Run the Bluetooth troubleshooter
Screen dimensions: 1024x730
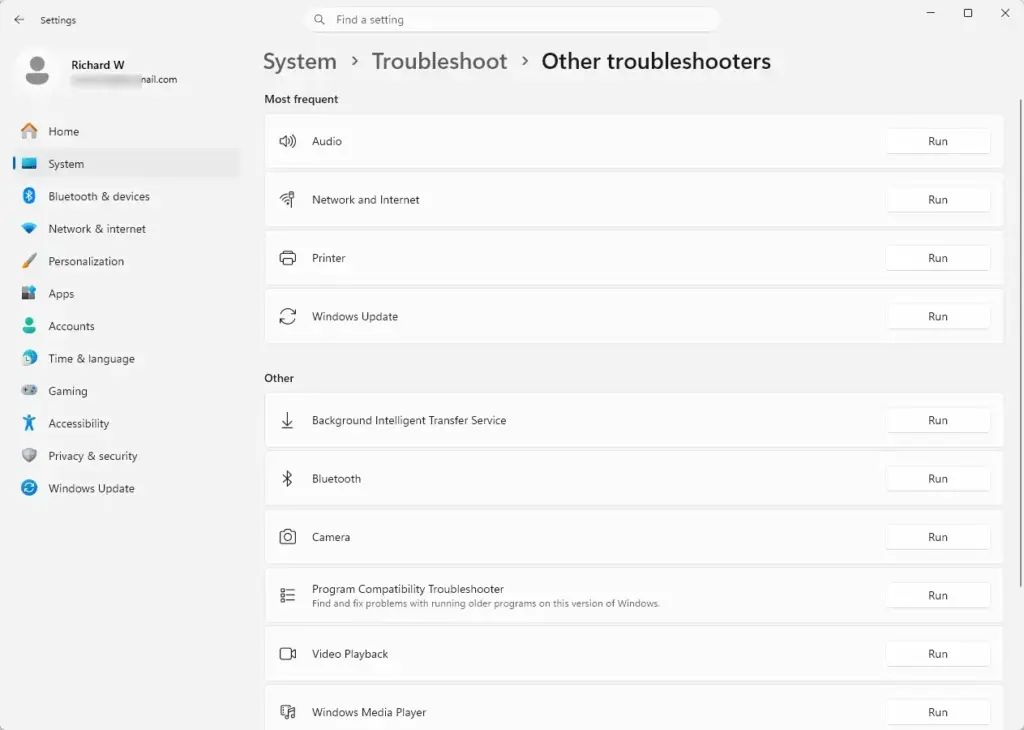point(938,479)
